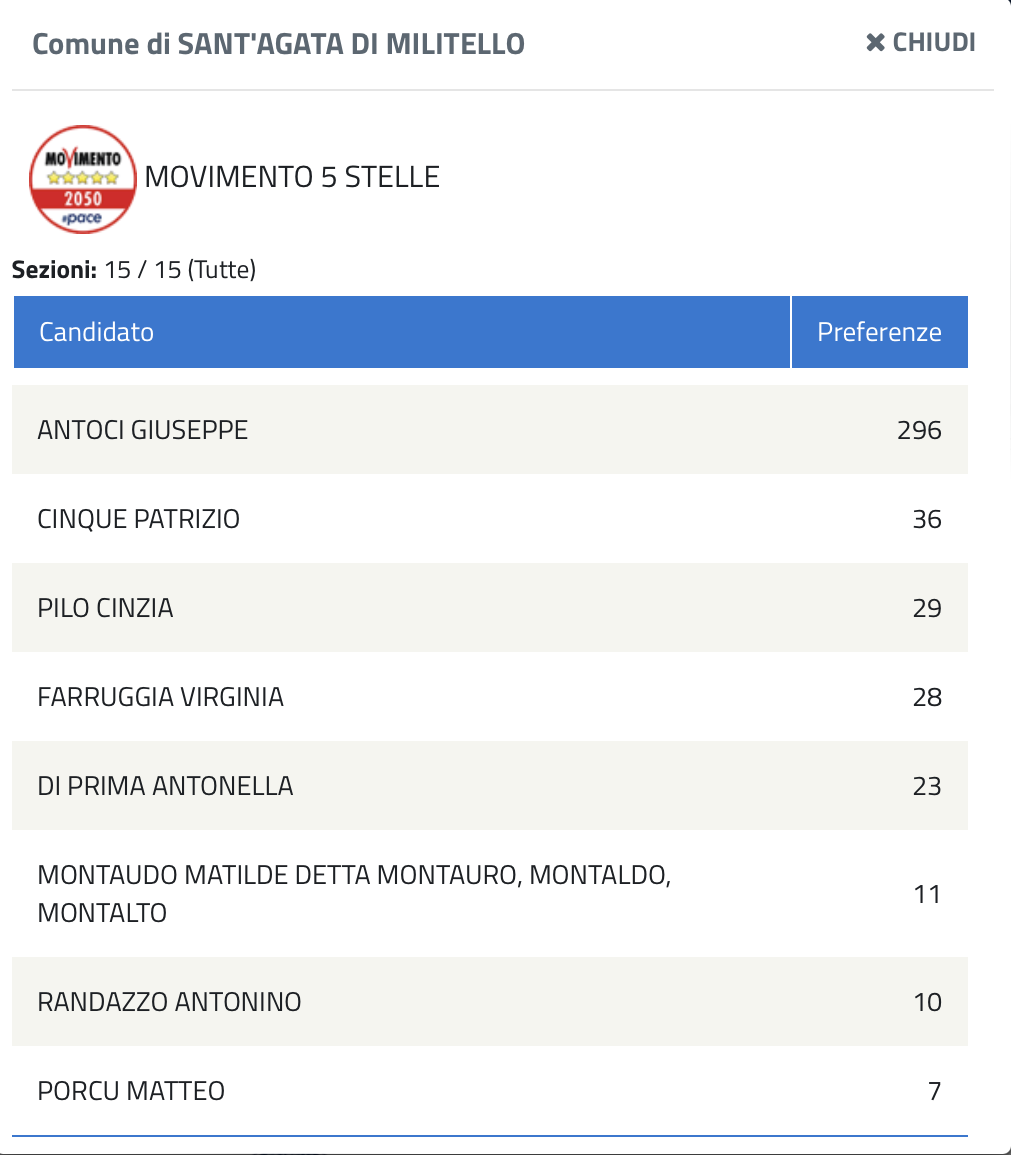Image resolution: width=1011 pixels, height=1155 pixels.
Task: Click the Candidato column header
Action: tap(97, 332)
